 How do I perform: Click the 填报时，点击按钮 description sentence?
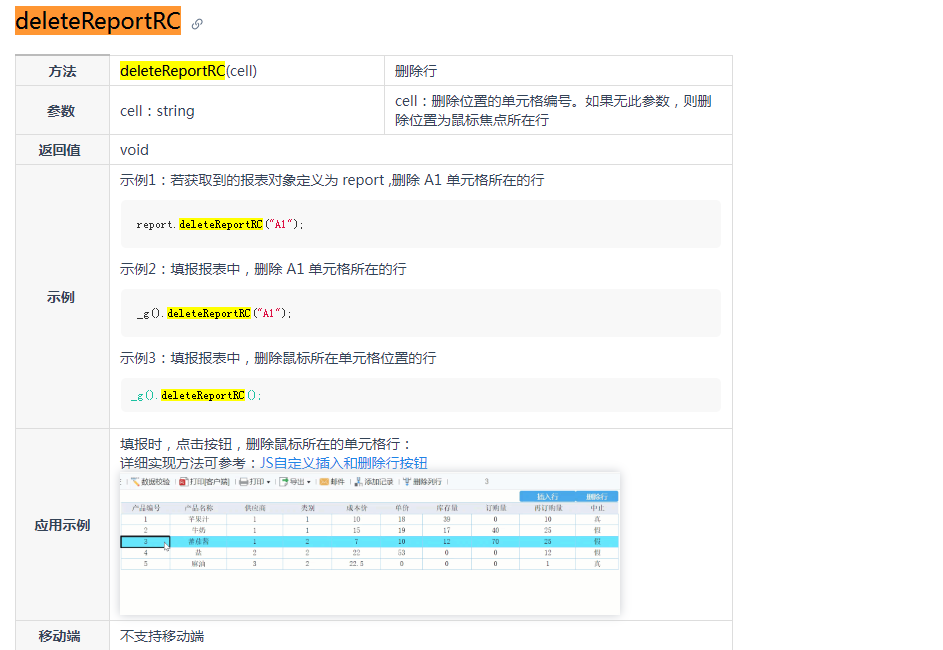(x=266, y=444)
